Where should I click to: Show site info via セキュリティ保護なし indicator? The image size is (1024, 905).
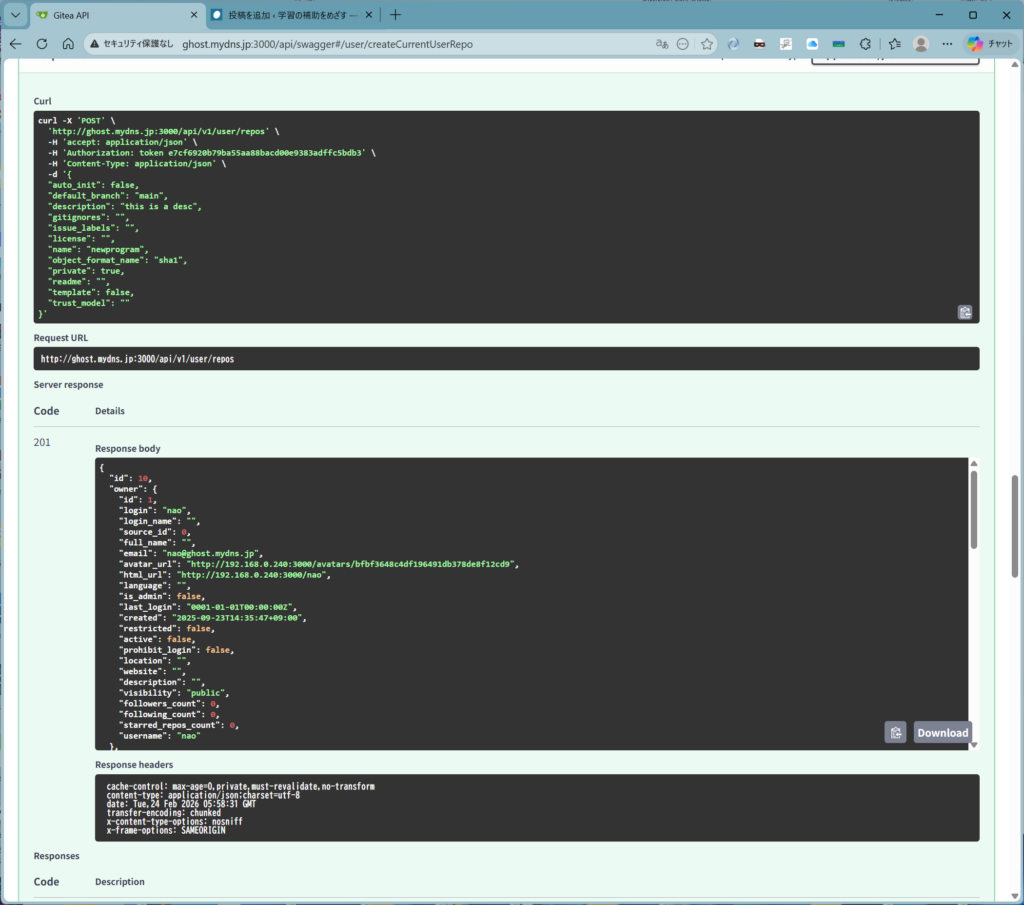pyautogui.click(x=130, y=44)
